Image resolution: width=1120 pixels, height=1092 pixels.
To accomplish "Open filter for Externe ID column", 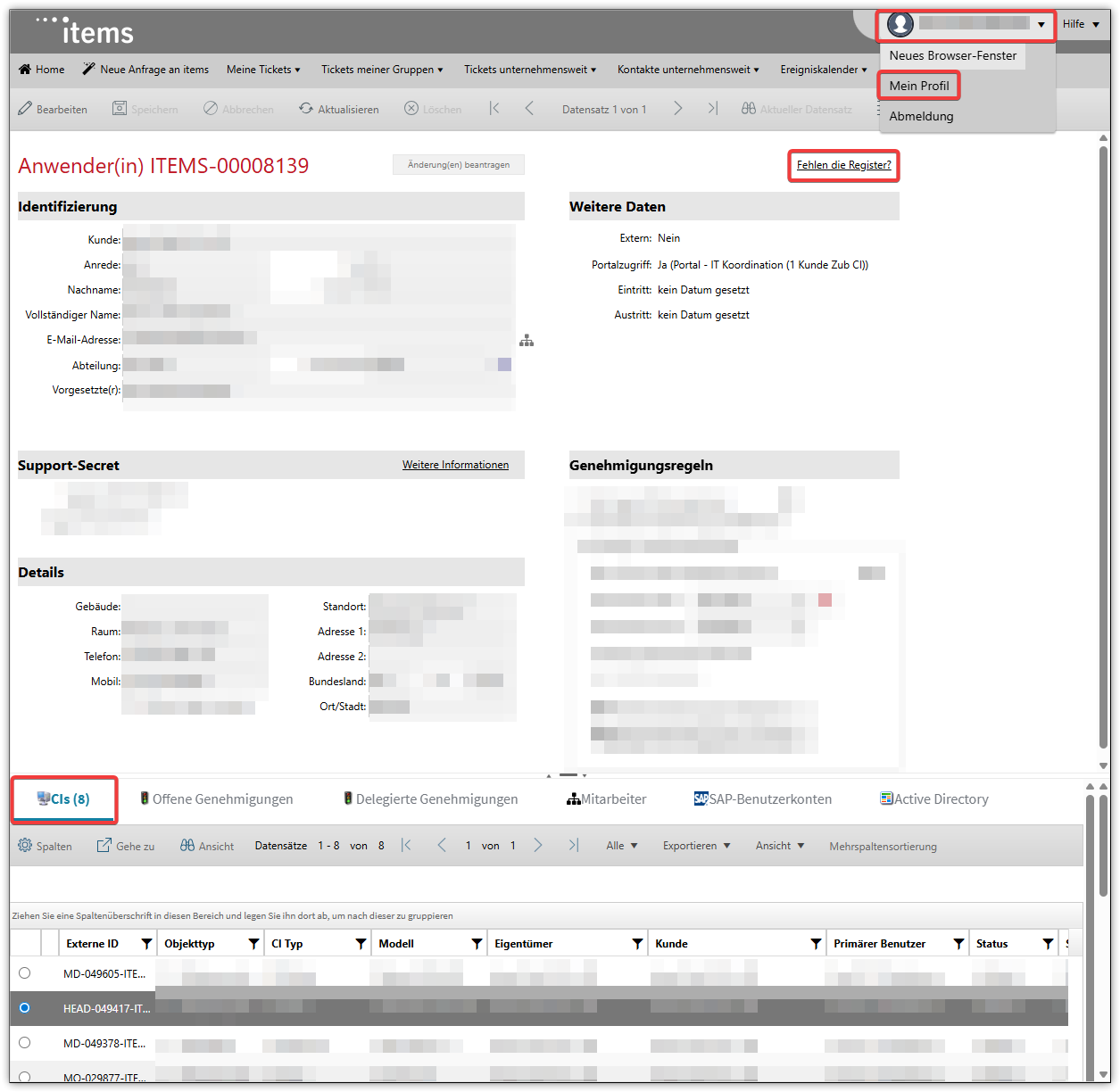I will 147,944.
